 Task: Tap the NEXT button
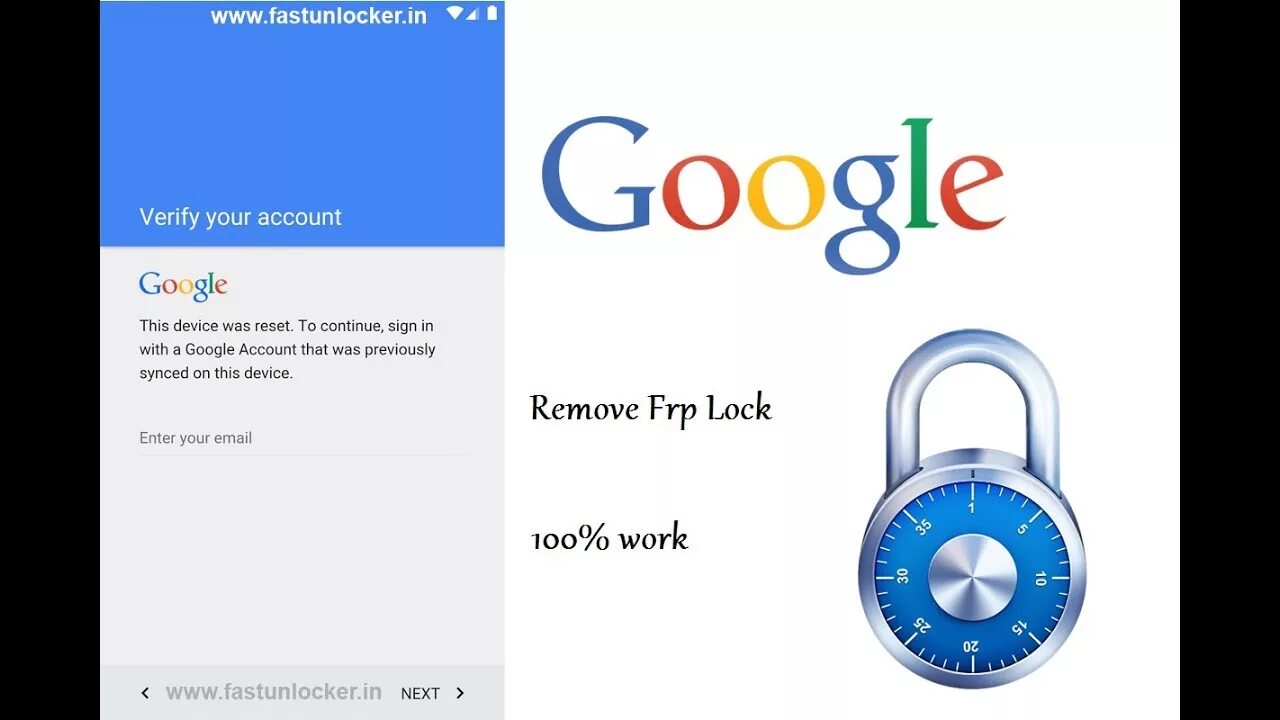tap(420, 693)
